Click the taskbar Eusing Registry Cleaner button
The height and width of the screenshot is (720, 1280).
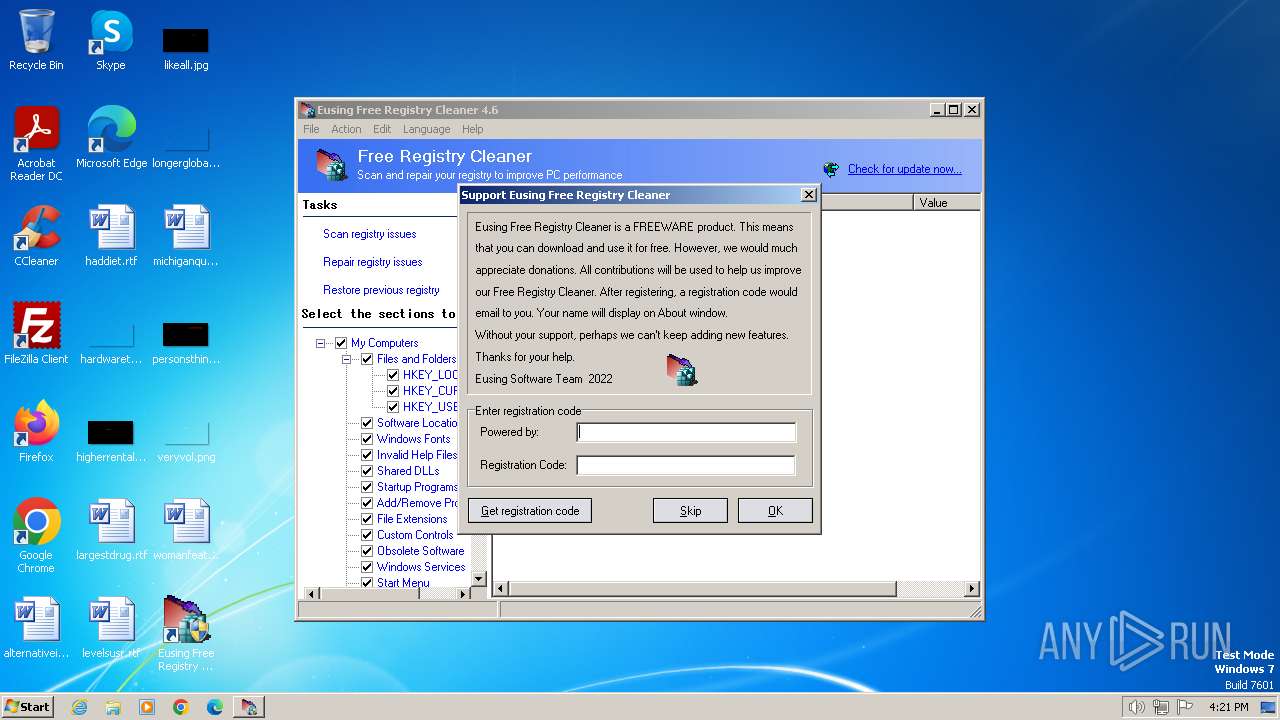[249, 707]
